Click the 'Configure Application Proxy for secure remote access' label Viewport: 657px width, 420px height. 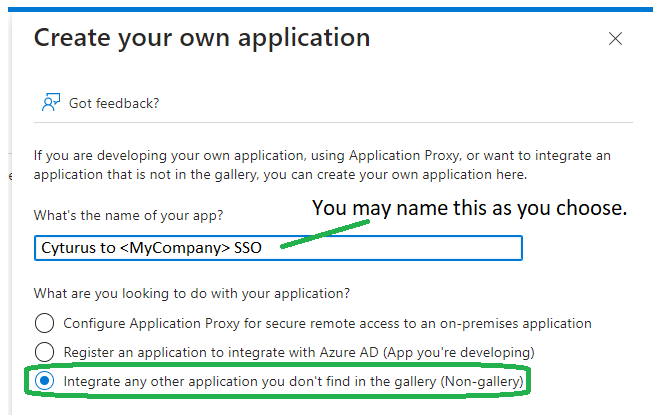[x=327, y=324]
